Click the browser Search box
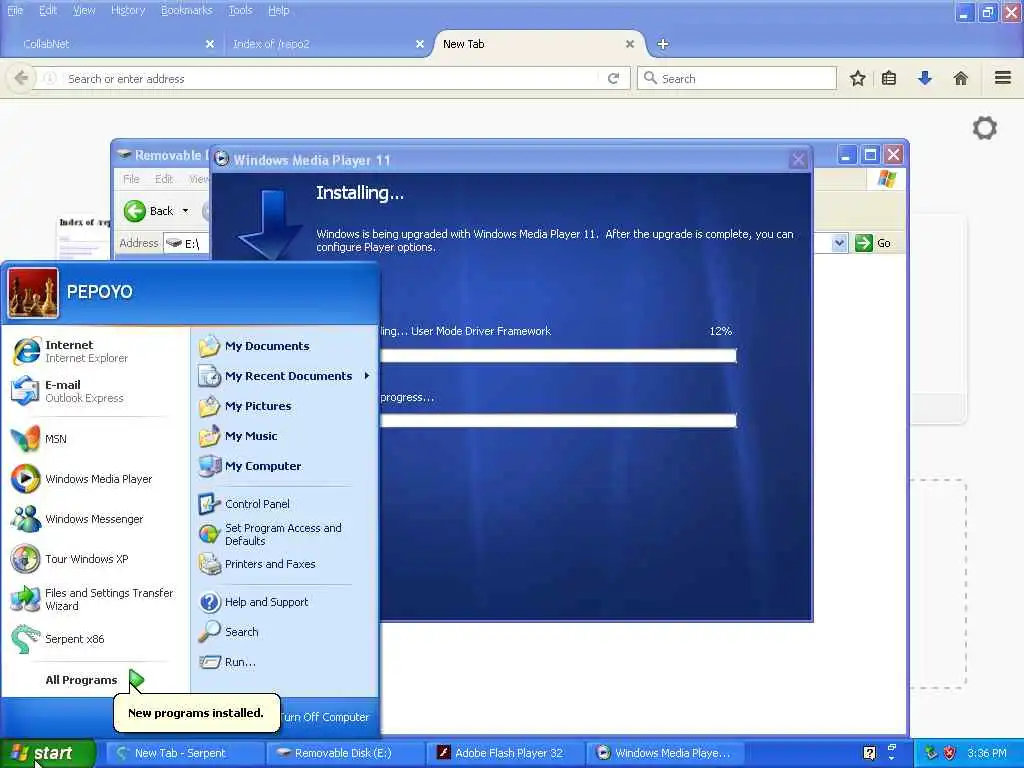Viewport: 1024px width, 768px height. point(737,78)
